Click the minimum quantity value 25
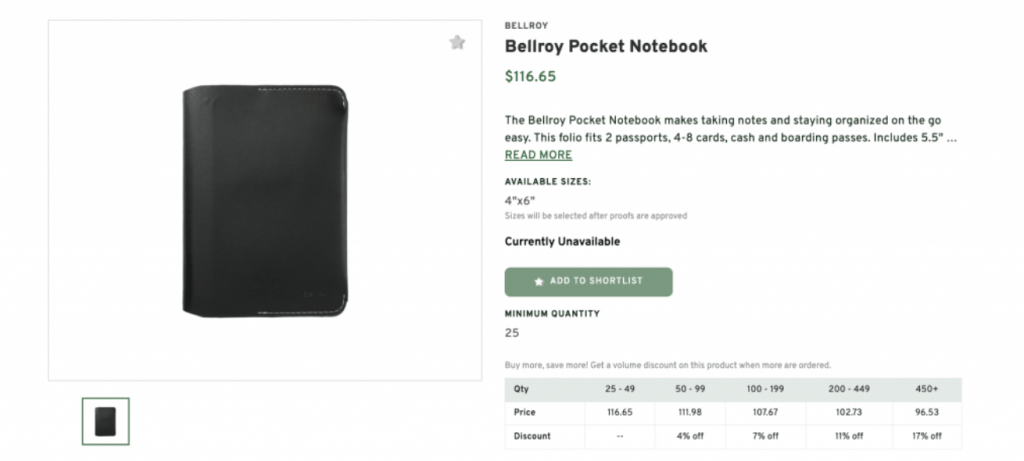 coord(512,332)
